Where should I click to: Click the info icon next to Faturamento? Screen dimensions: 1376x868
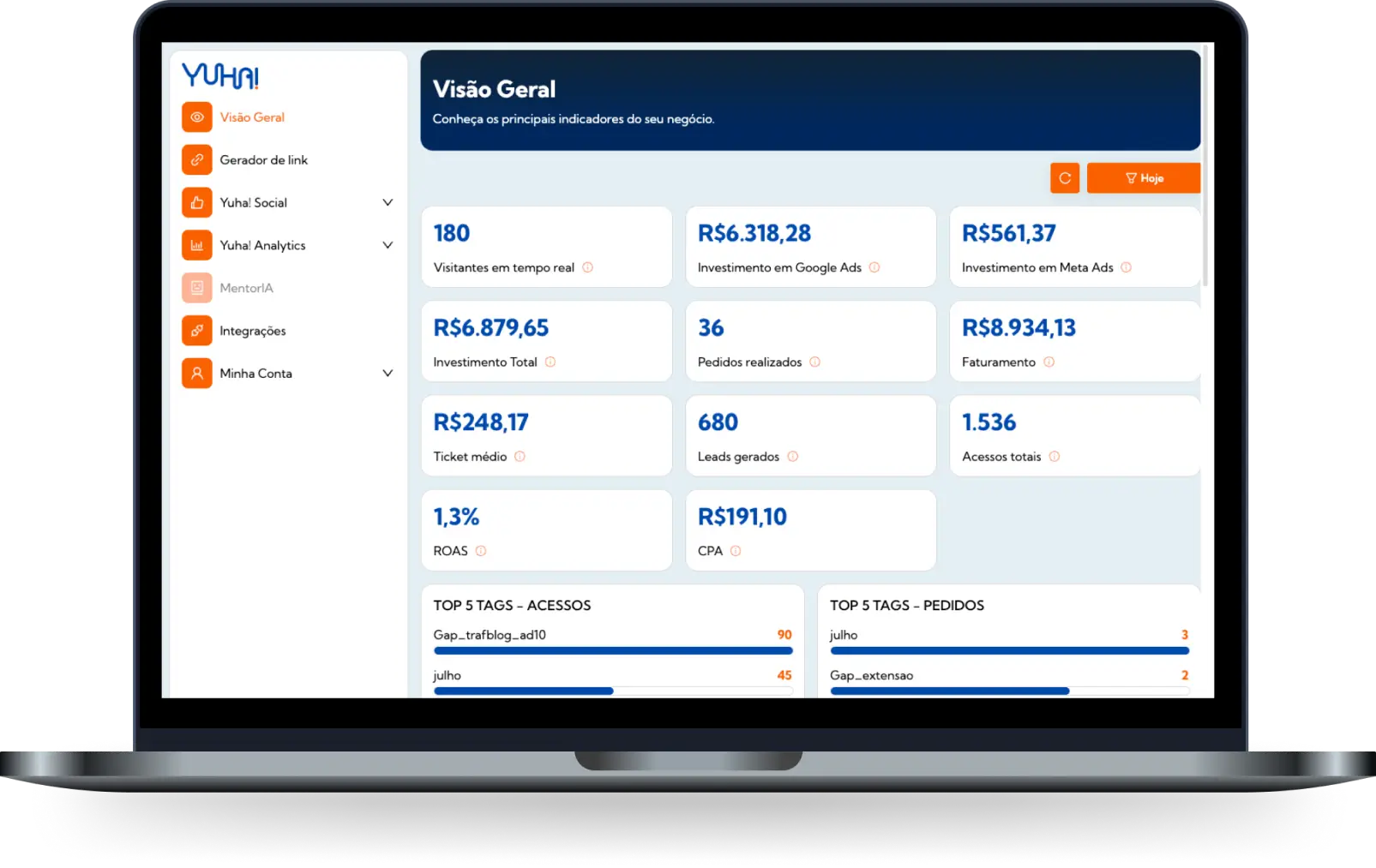tap(1049, 362)
